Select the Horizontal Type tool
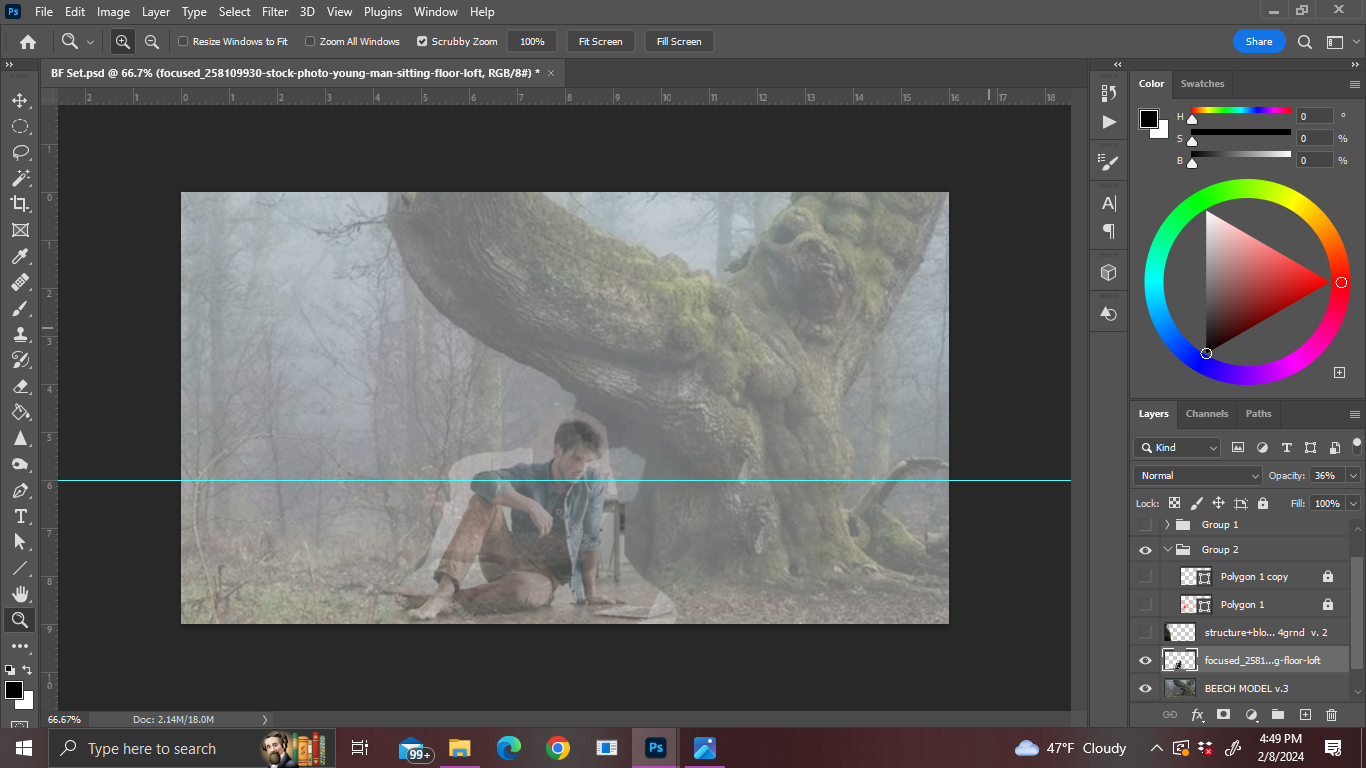The height and width of the screenshot is (768, 1366). pos(20,516)
